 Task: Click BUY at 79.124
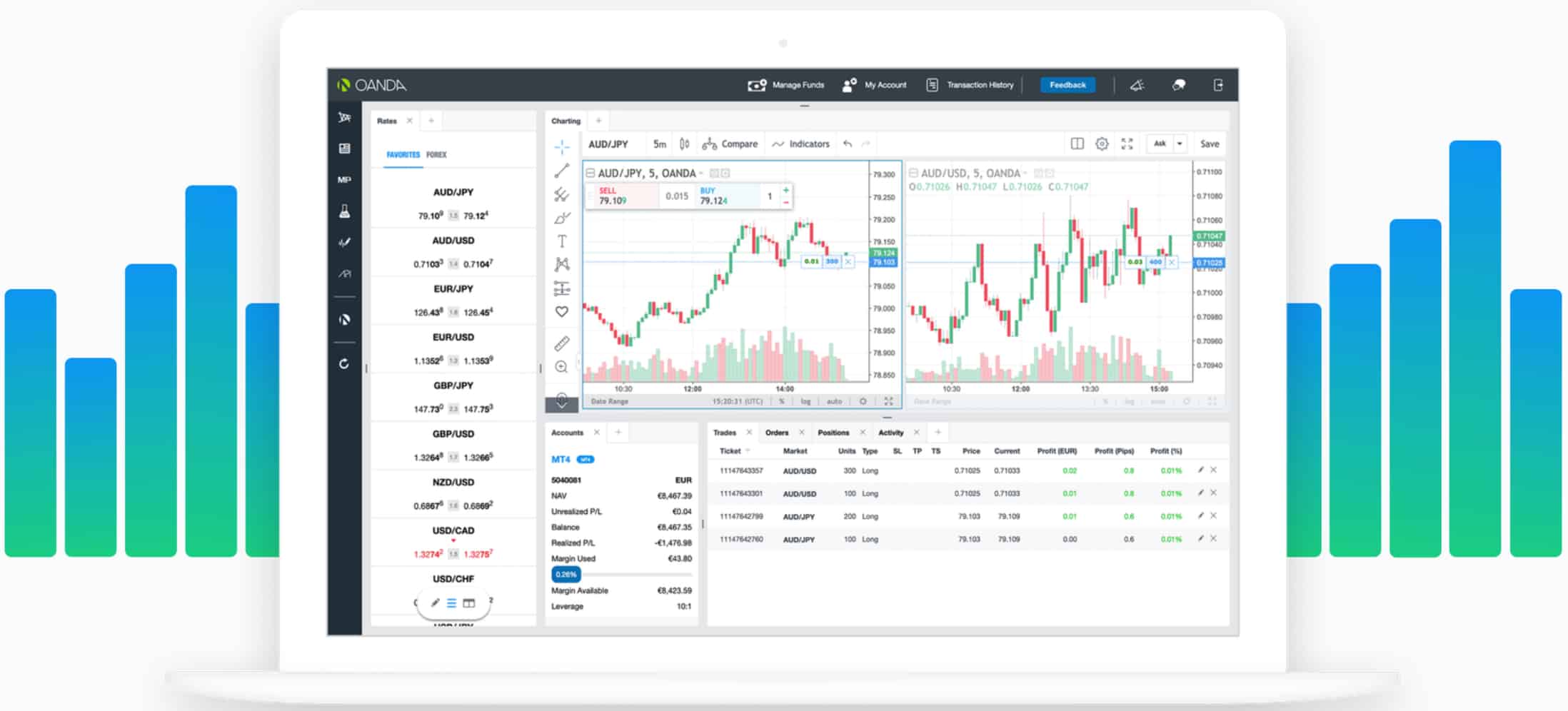click(727, 196)
